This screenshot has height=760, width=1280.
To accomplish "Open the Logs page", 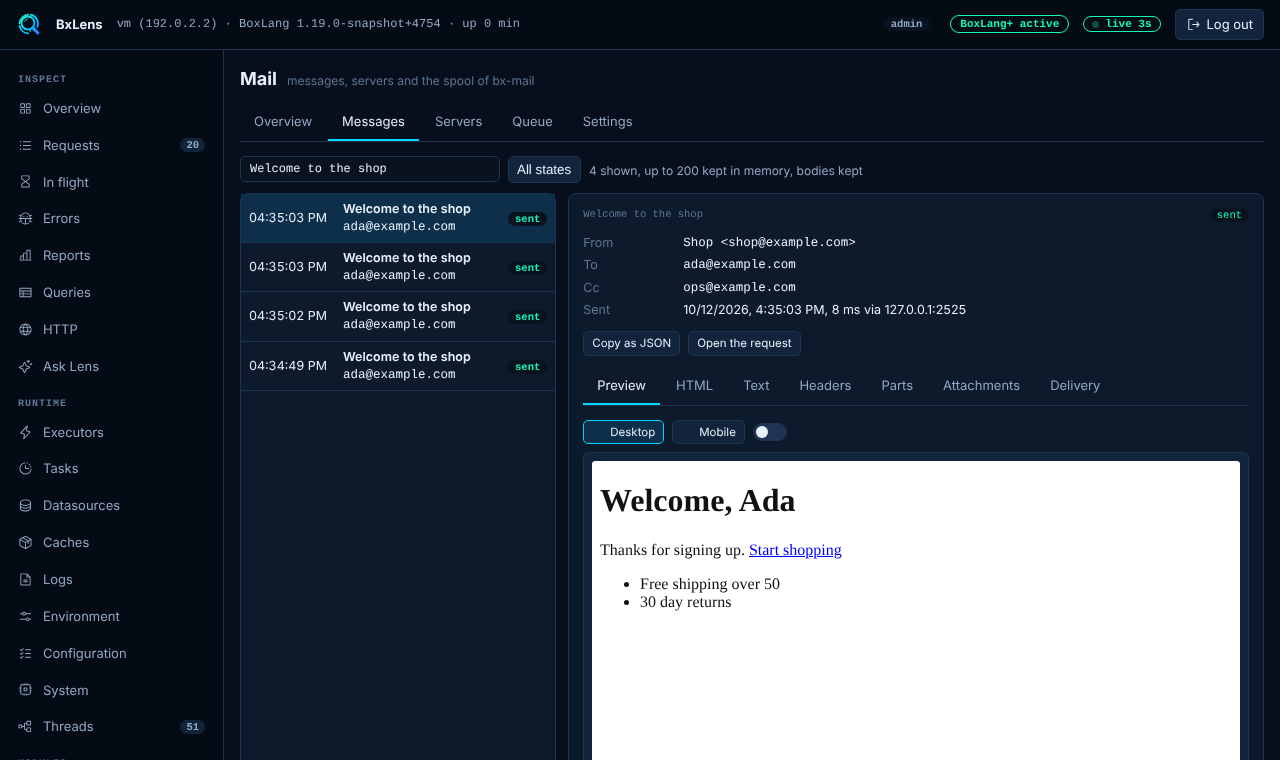I will pyautogui.click(x=111, y=579).
